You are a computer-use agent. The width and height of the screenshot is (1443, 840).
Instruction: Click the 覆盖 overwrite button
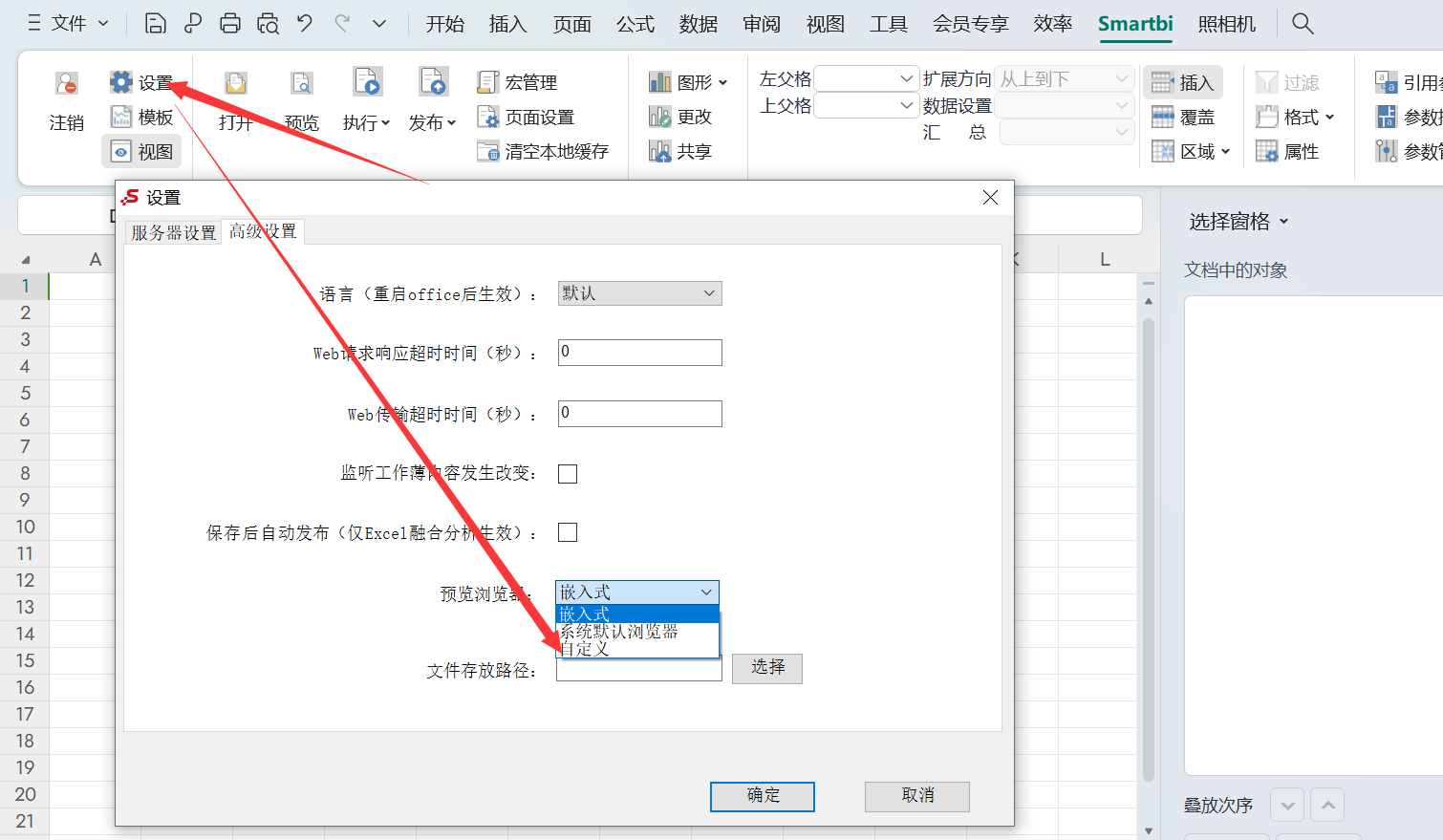[x=1183, y=117]
